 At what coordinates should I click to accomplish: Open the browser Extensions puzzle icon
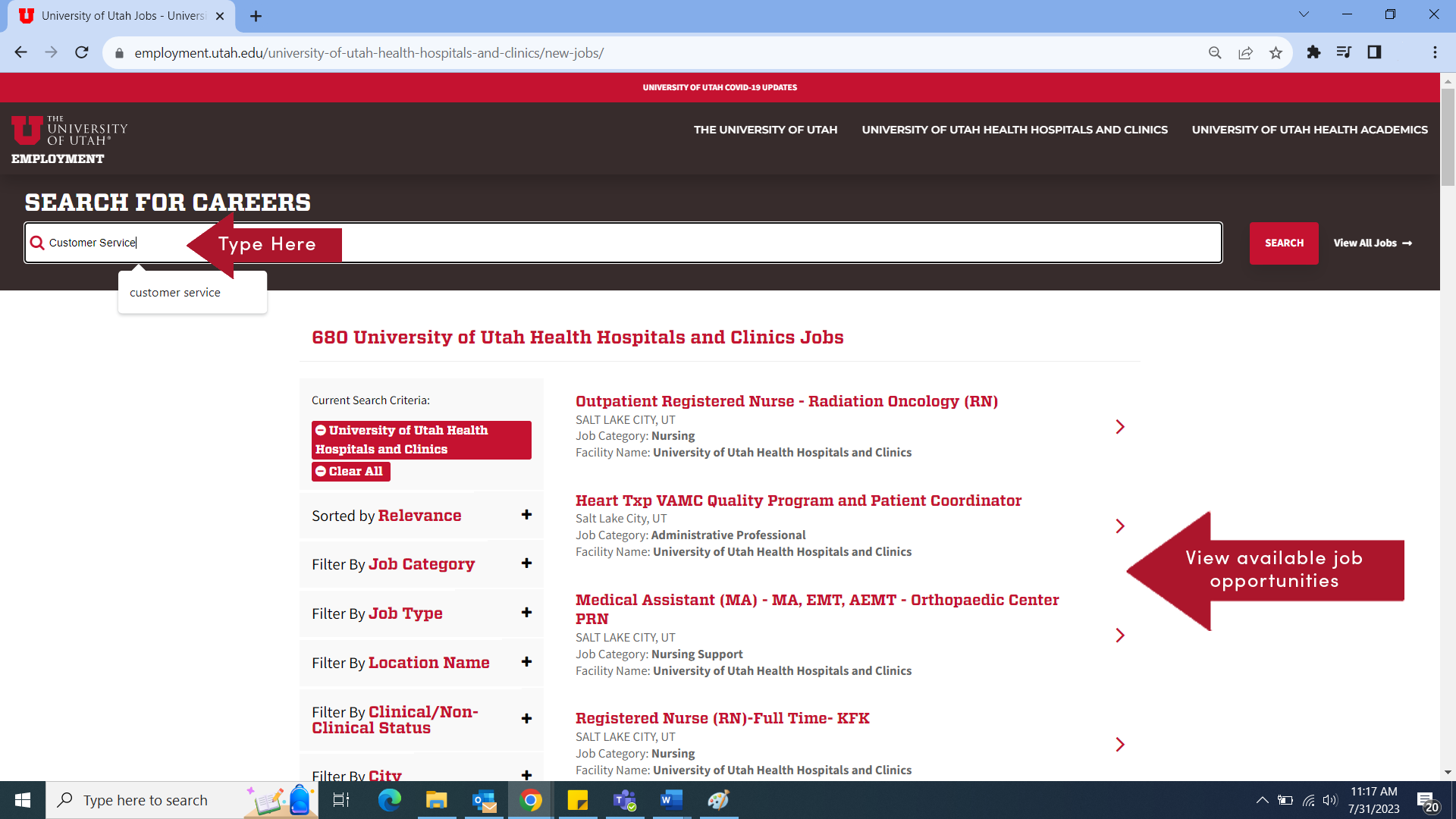[x=1314, y=52]
